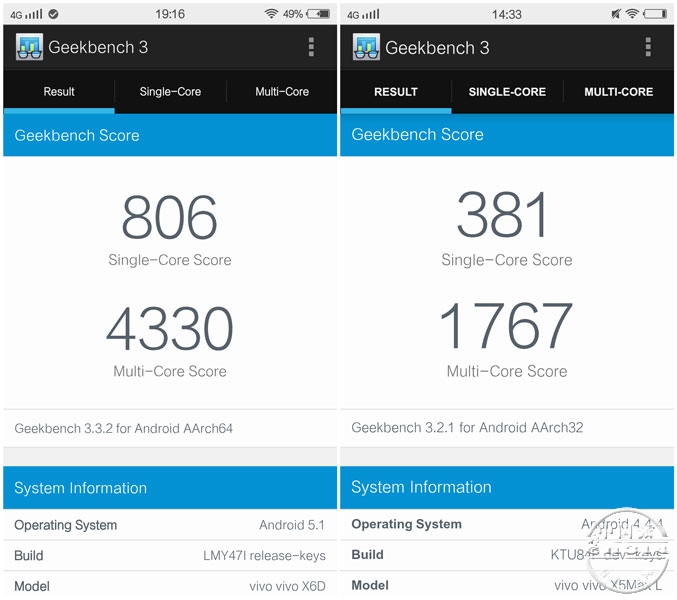Tap the Wi-Fi icon on right status bar

pos(632,14)
